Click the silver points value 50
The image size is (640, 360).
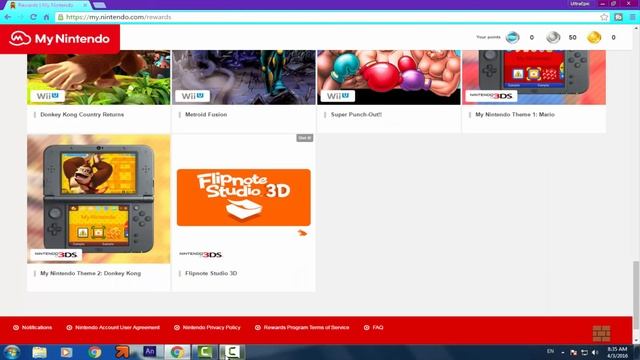pyautogui.click(x=572, y=38)
